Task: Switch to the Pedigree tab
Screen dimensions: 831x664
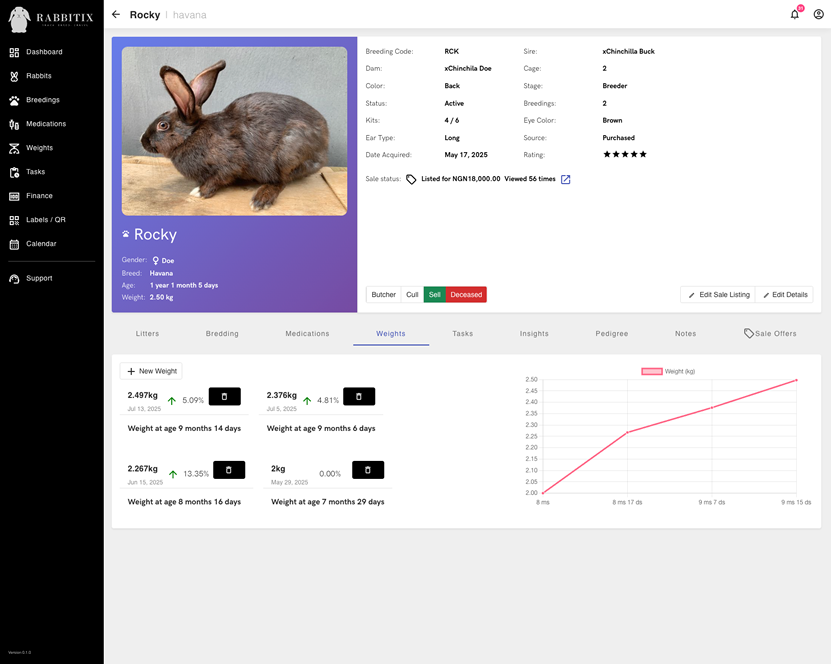Action: point(611,333)
